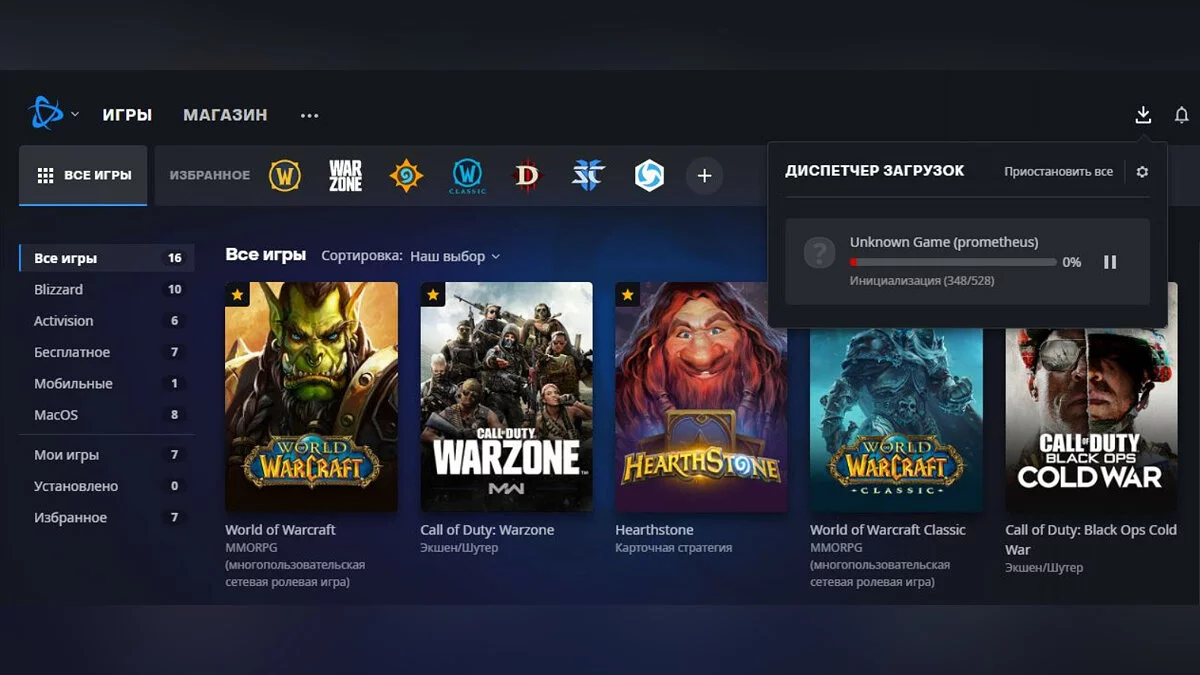This screenshot has width=1200, height=675.
Task: Open WoW Classic favorite icon
Action: [467, 176]
